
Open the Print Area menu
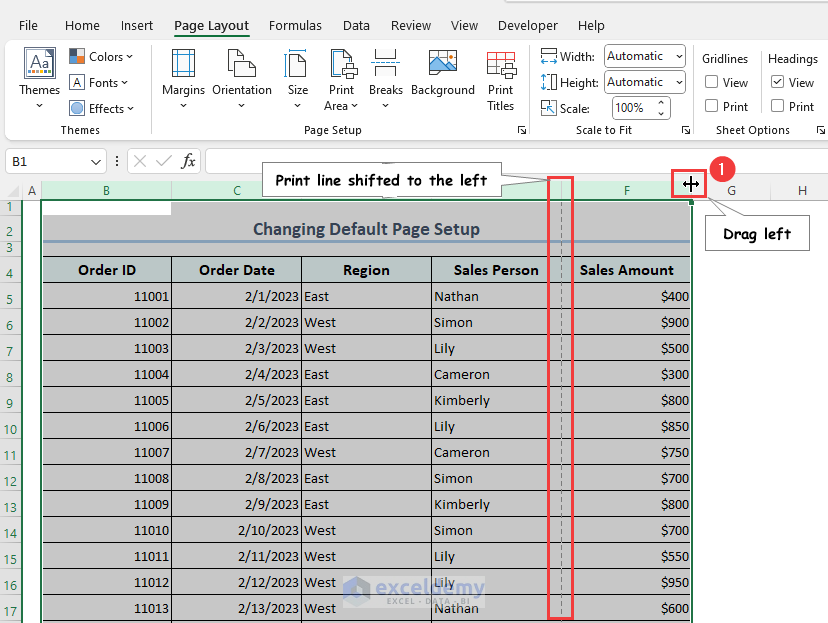pos(342,80)
